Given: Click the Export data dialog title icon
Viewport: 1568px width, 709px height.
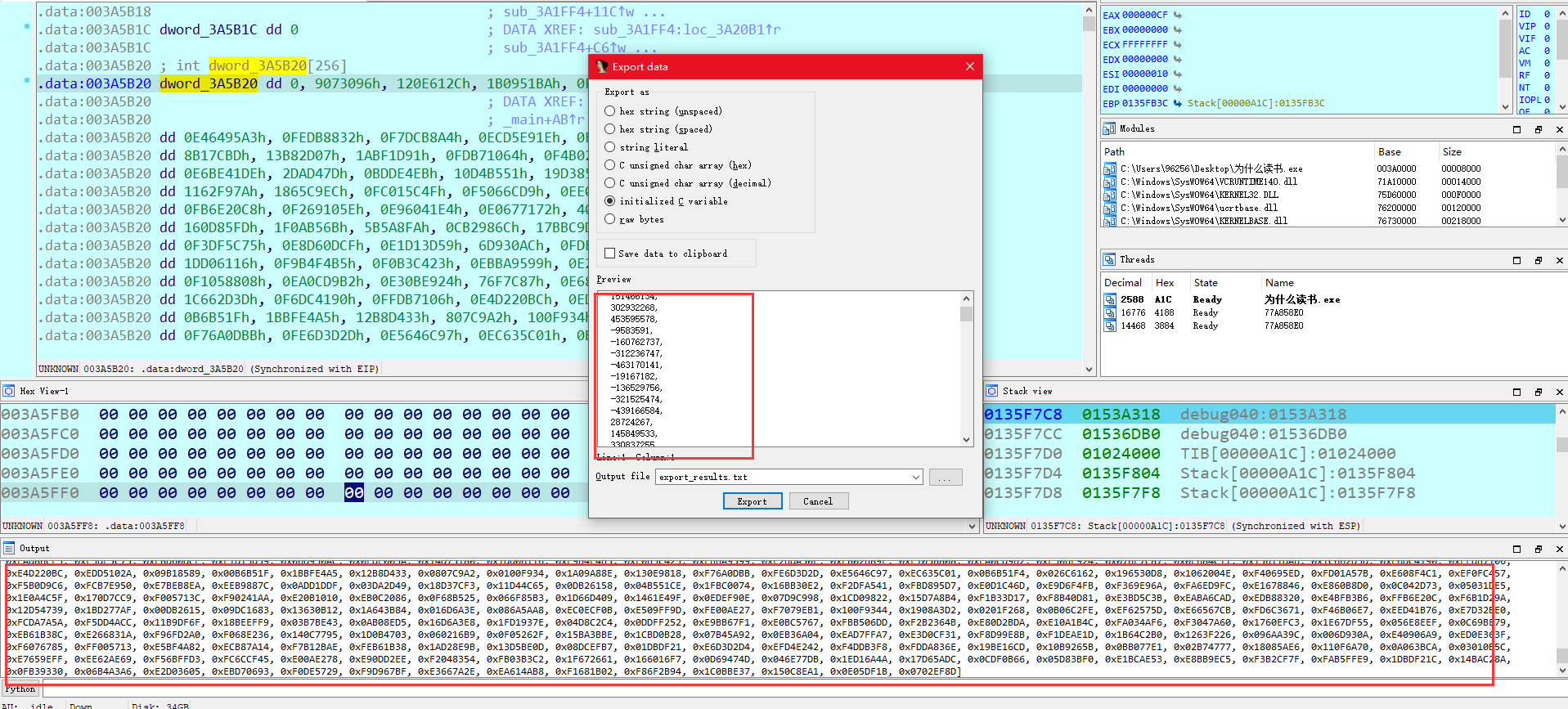Looking at the screenshot, I should pyautogui.click(x=602, y=66).
